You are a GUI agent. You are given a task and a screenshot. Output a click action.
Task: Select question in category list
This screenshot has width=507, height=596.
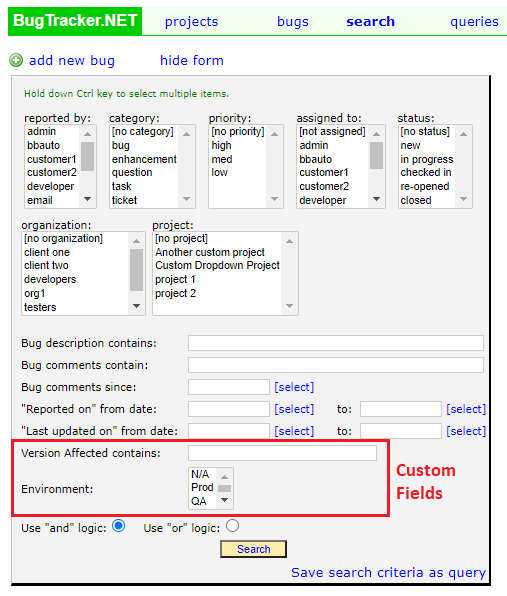tap(132, 173)
